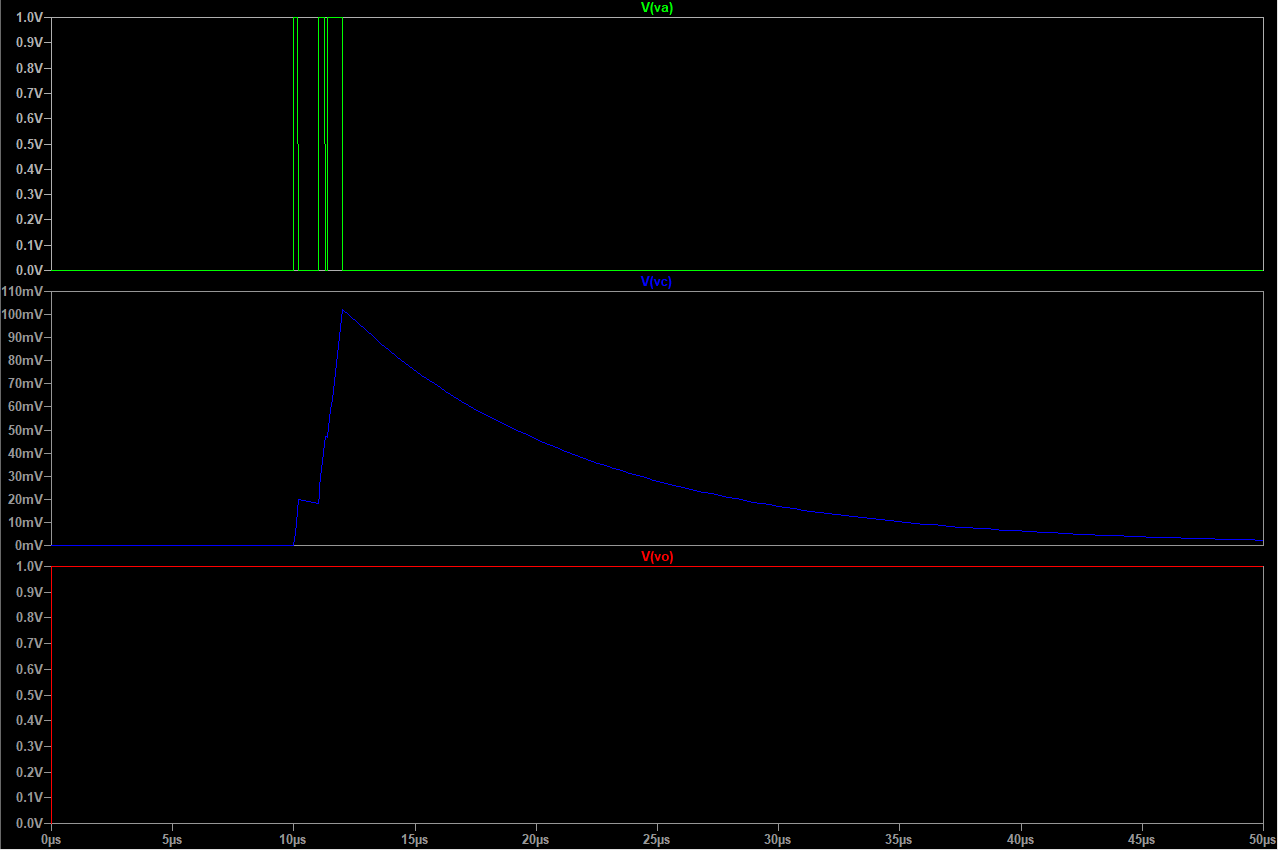This screenshot has width=1278, height=850.
Task: Click the 50mV tick on V(vc) axis
Action: pyautogui.click(x=27, y=430)
